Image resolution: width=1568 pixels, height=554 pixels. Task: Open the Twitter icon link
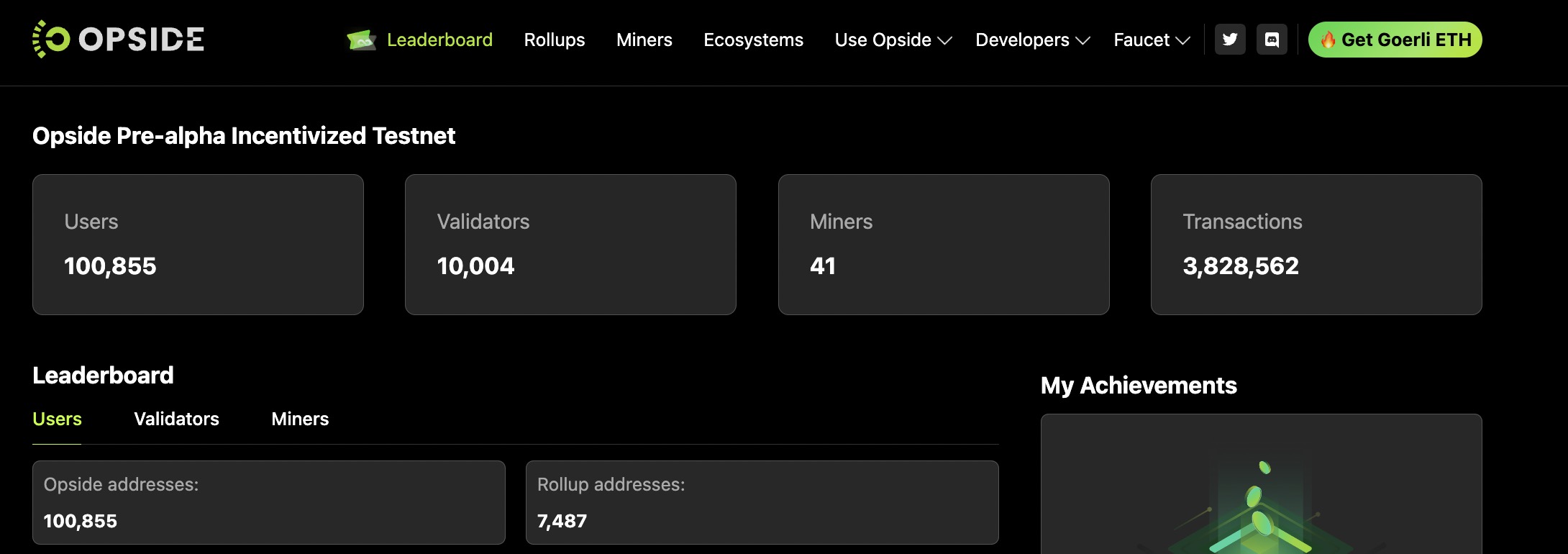pos(1230,40)
